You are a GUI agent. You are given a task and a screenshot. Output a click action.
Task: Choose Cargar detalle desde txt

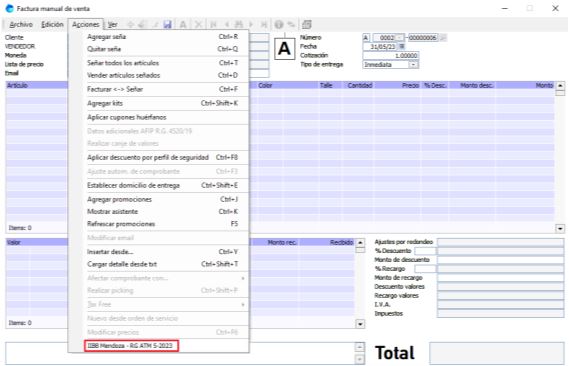[159, 264]
